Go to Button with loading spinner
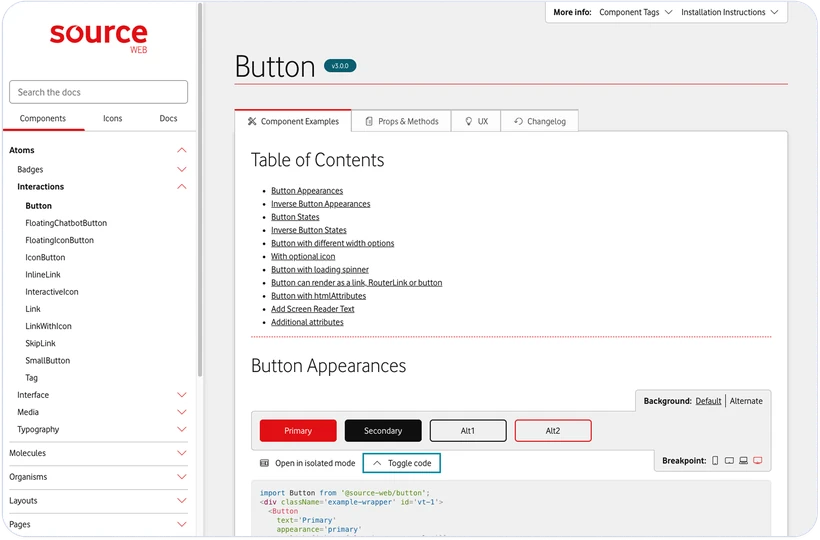820x540 pixels. [320, 270]
